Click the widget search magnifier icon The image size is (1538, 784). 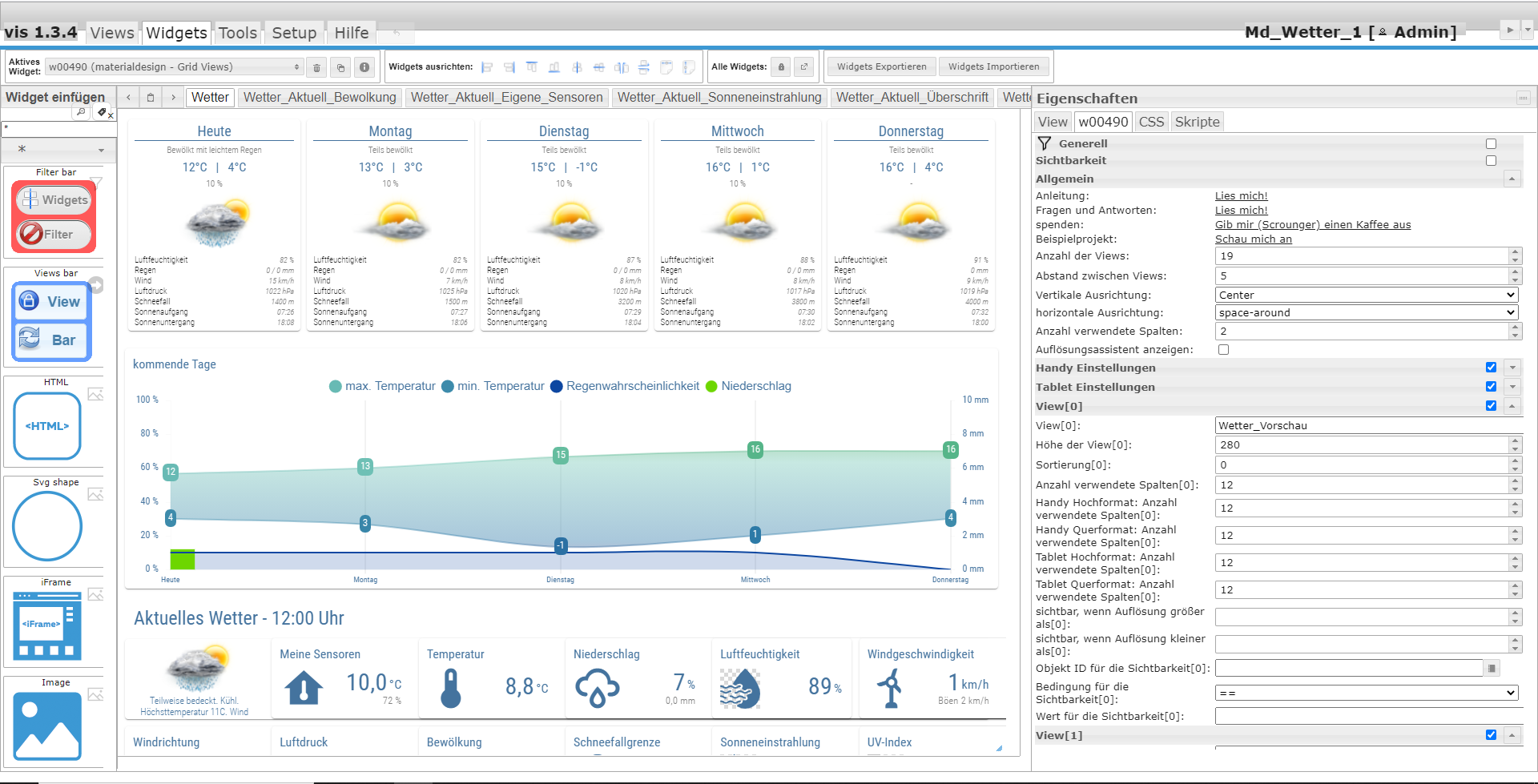click(x=81, y=113)
